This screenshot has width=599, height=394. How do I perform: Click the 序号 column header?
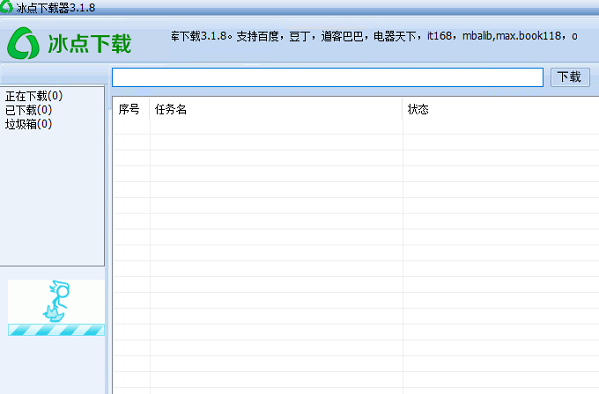[129, 110]
